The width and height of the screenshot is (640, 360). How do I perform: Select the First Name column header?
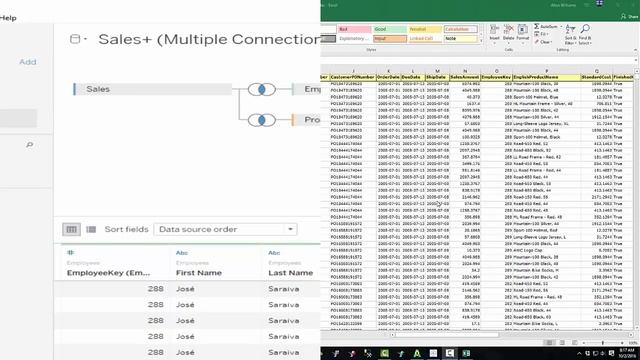pyautogui.click(x=199, y=273)
